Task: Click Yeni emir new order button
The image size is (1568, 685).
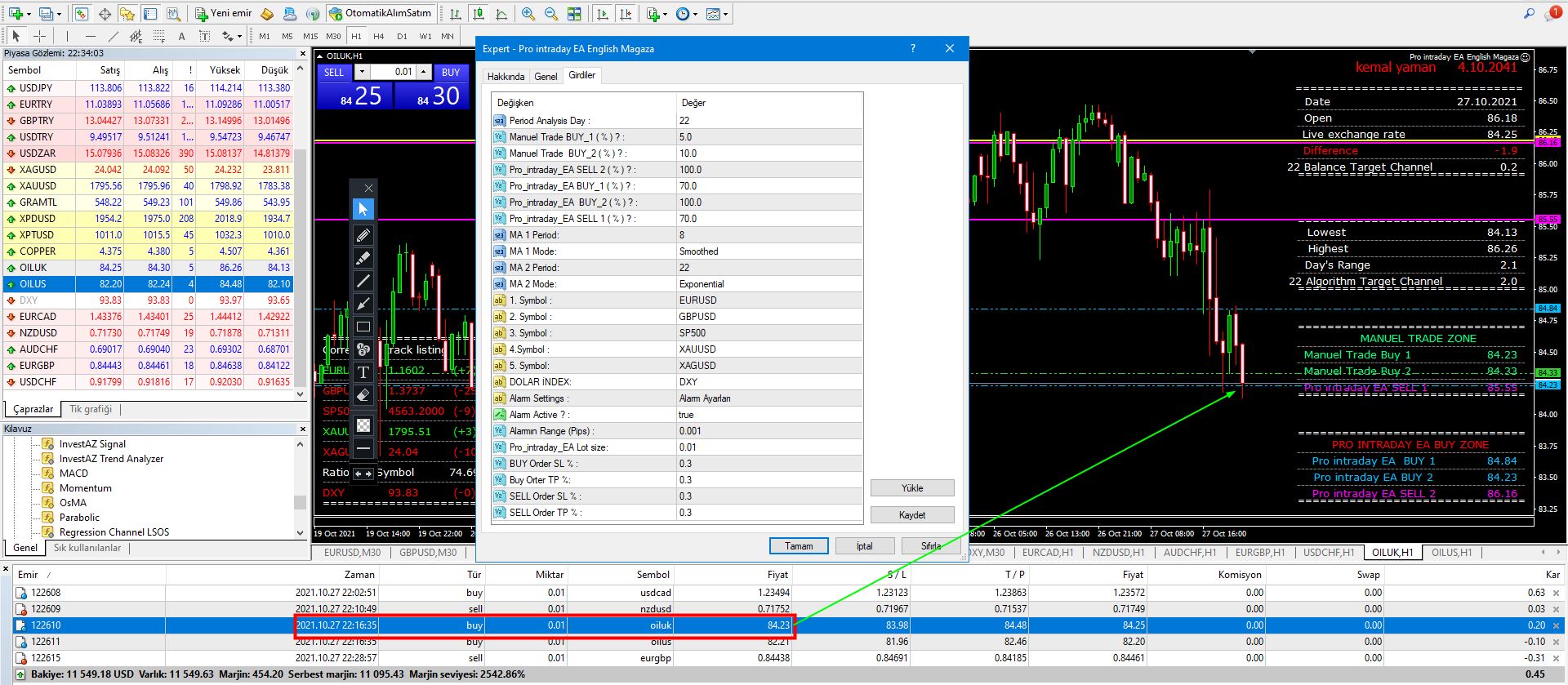Action: 224,14
